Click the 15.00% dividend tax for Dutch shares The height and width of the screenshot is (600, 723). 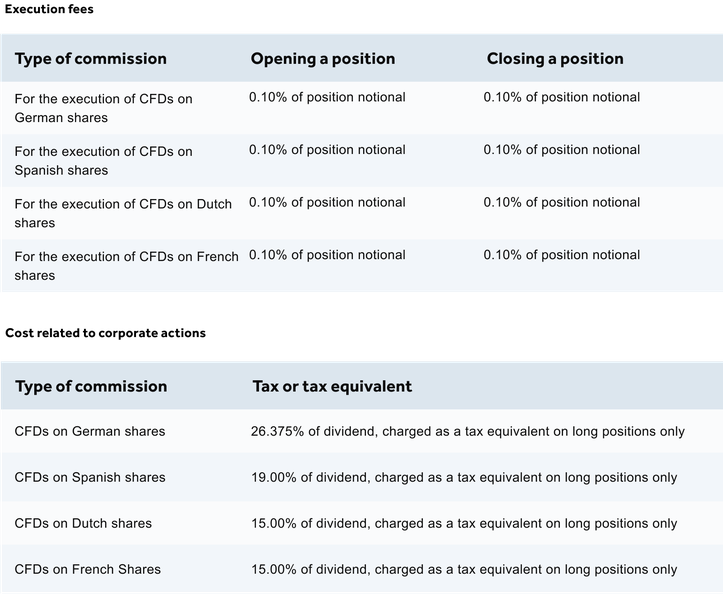(x=464, y=523)
